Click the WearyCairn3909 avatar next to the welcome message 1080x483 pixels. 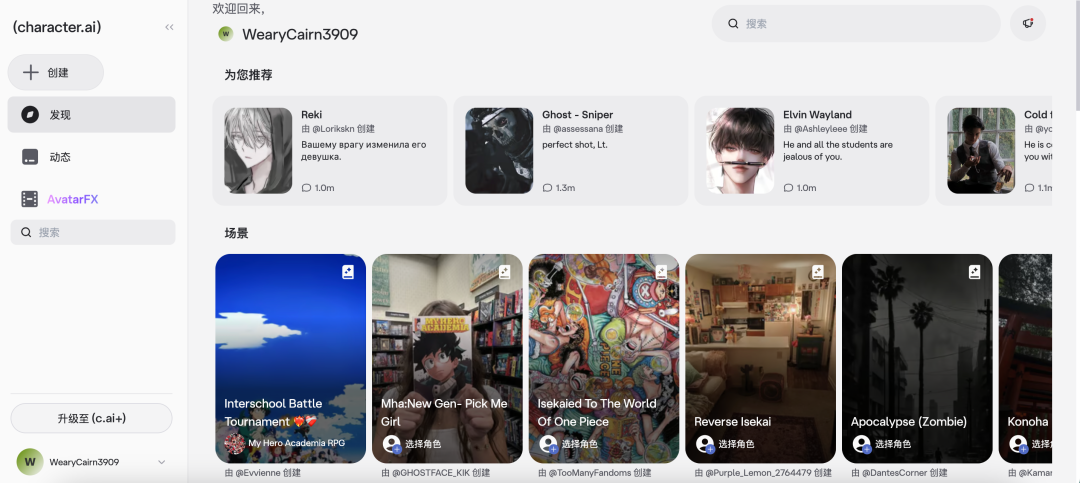click(225, 34)
